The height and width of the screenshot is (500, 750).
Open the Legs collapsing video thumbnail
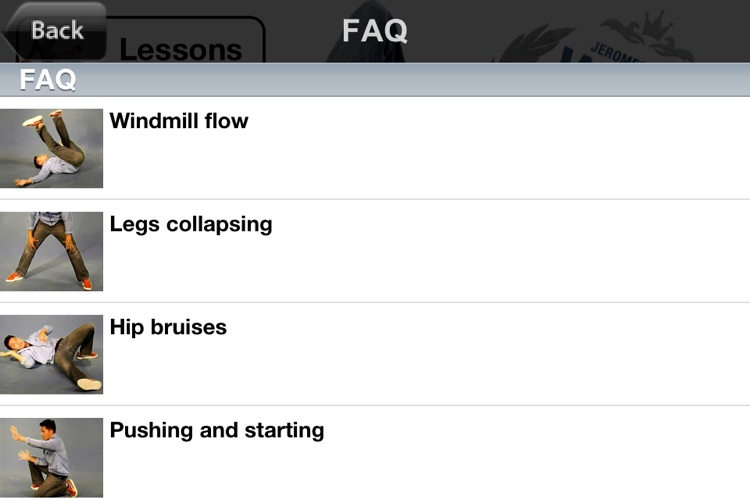(51, 251)
